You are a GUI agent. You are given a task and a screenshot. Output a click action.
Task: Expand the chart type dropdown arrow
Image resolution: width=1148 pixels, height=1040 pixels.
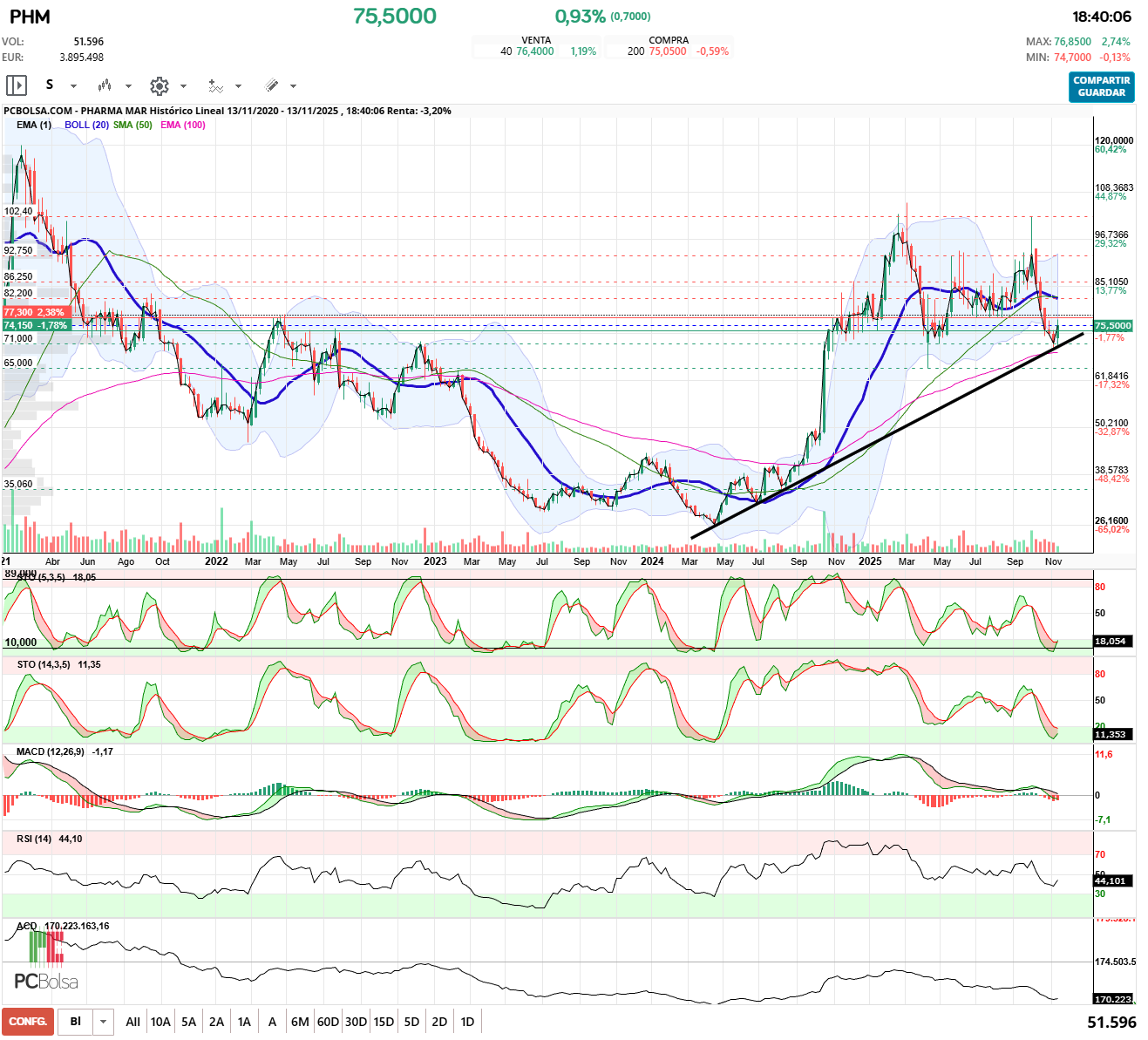tap(128, 86)
